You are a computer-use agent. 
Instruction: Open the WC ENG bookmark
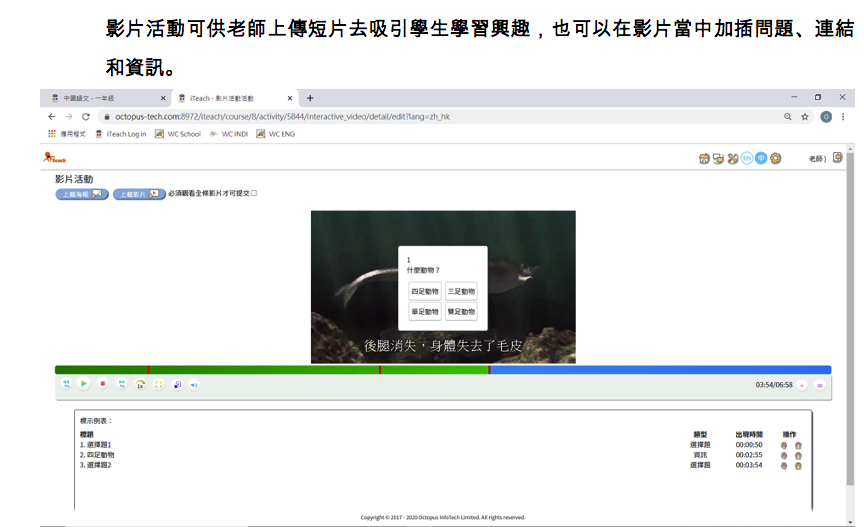point(276,134)
